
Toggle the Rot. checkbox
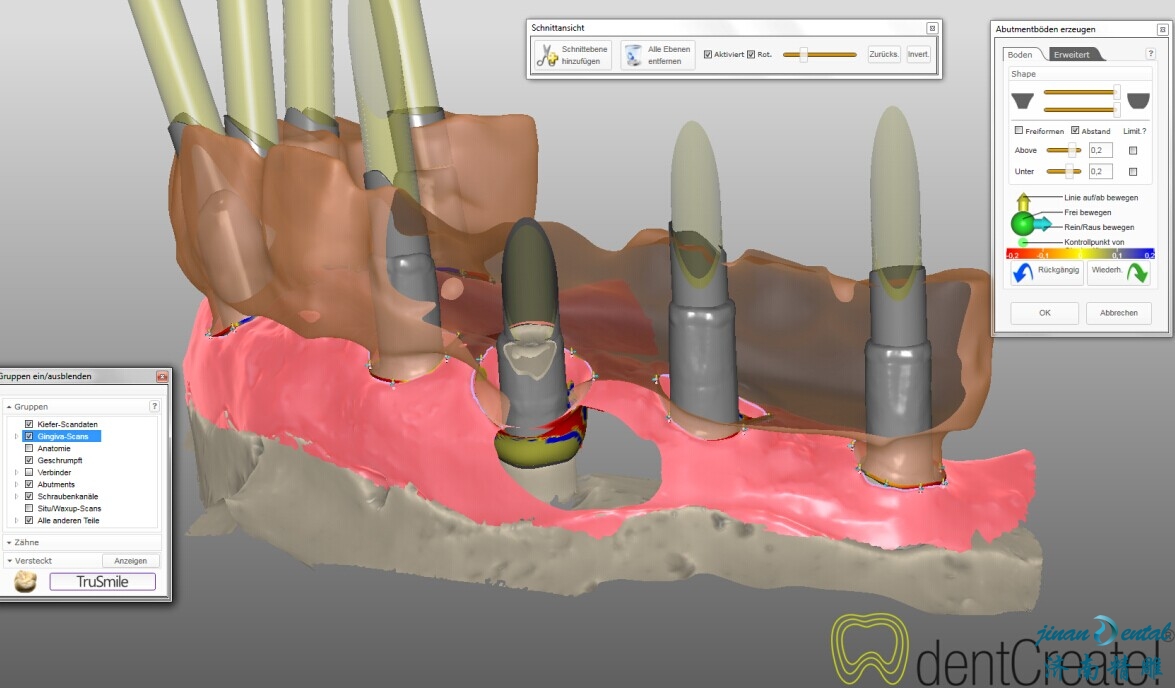[x=751, y=54]
